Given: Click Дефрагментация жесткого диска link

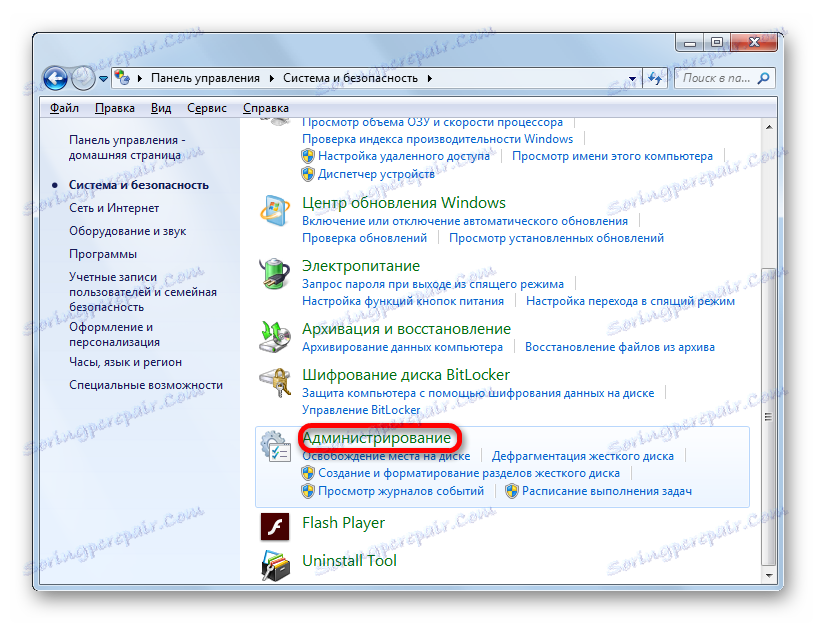Looking at the screenshot, I should (x=583, y=456).
